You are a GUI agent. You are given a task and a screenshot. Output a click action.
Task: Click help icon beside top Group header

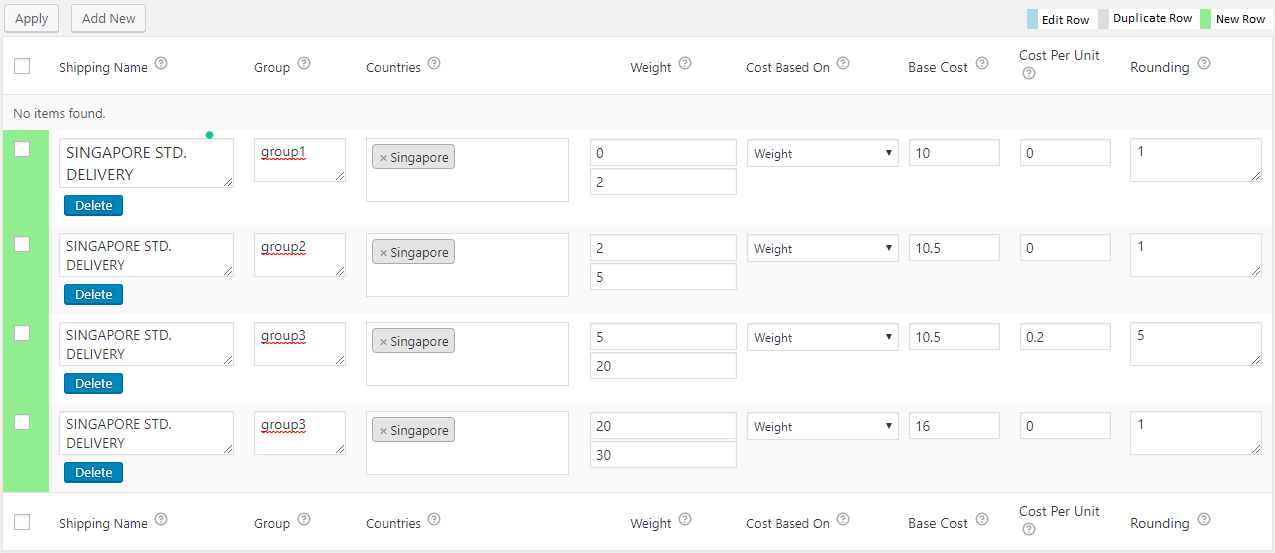coord(304,64)
